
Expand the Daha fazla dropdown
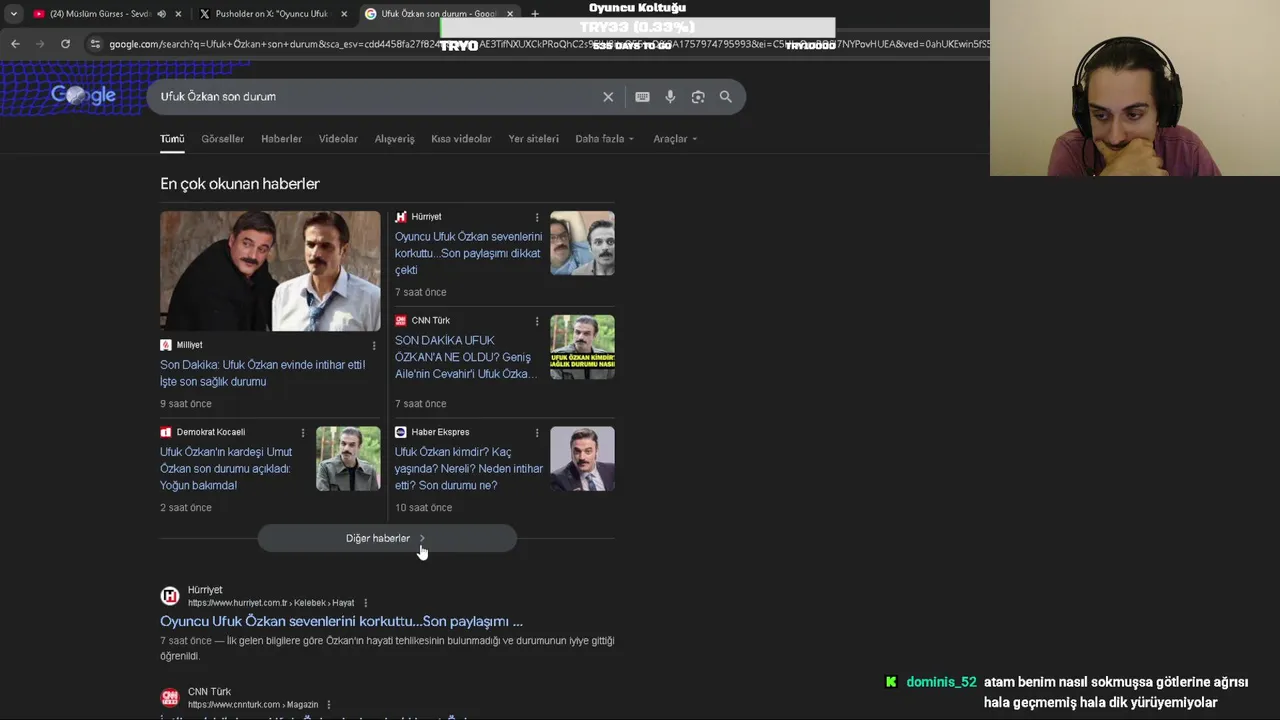[x=604, y=139]
